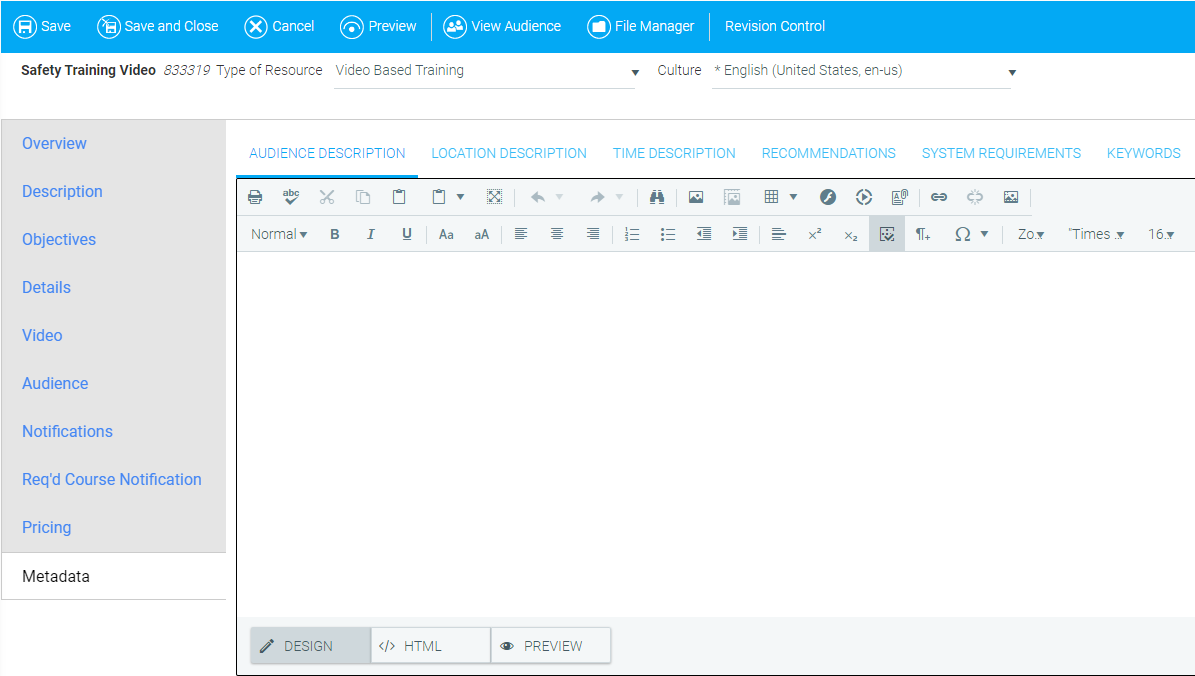Viewport: 1195px width, 676px height.
Task: Click the numbered list icon
Action: point(632,234)
